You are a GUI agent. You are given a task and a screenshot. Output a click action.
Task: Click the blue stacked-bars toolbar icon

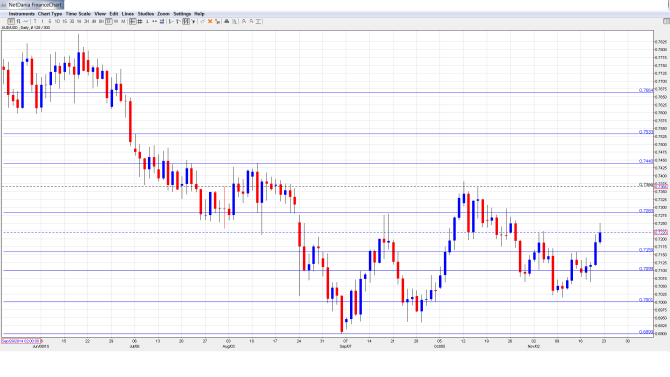(162, 21)
